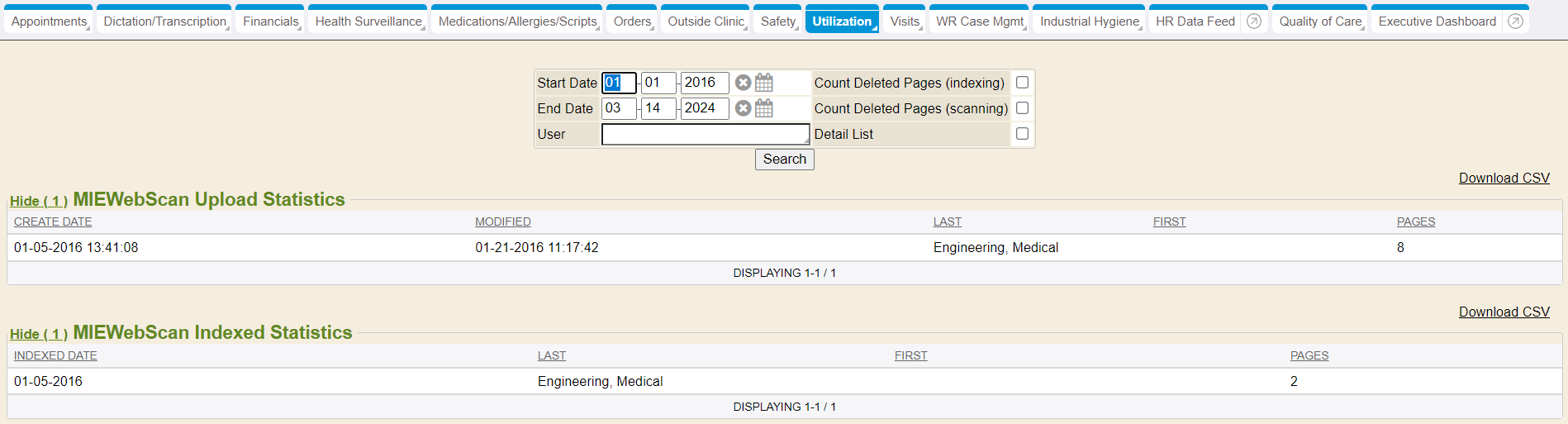1568x424 pixels.
Task: Clear the Start Date value icon
Action: click(x=743, y=83)
